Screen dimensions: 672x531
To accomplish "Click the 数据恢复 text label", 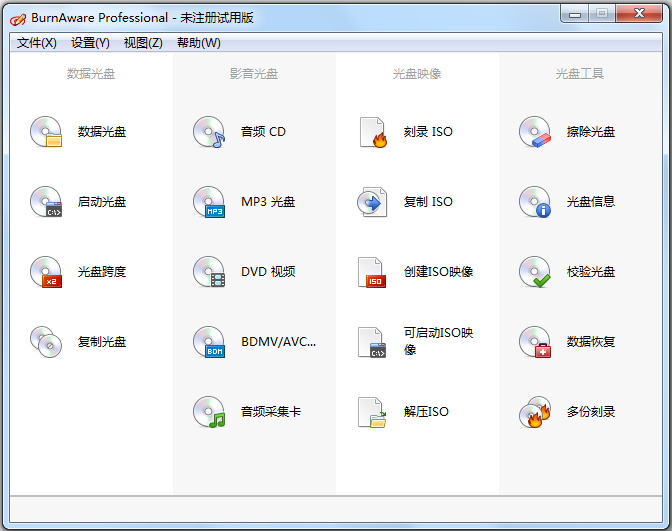I will coord(591,342).
